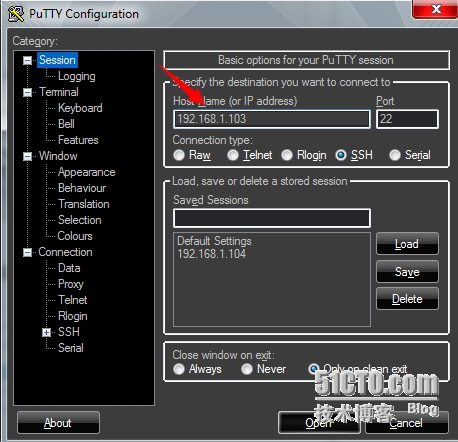The image size is (458, 442).
Task: Click the Save button
Action: (407, 272)
